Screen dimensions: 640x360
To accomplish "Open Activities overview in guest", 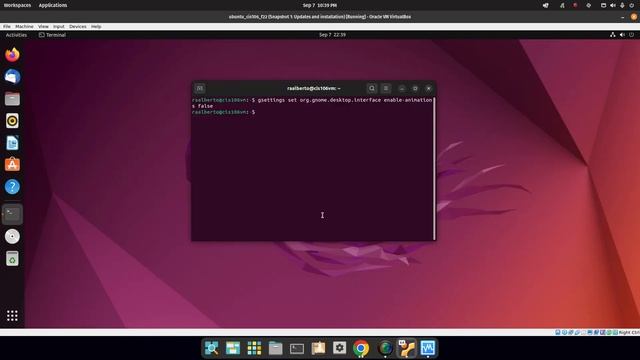I will point(16,35).
